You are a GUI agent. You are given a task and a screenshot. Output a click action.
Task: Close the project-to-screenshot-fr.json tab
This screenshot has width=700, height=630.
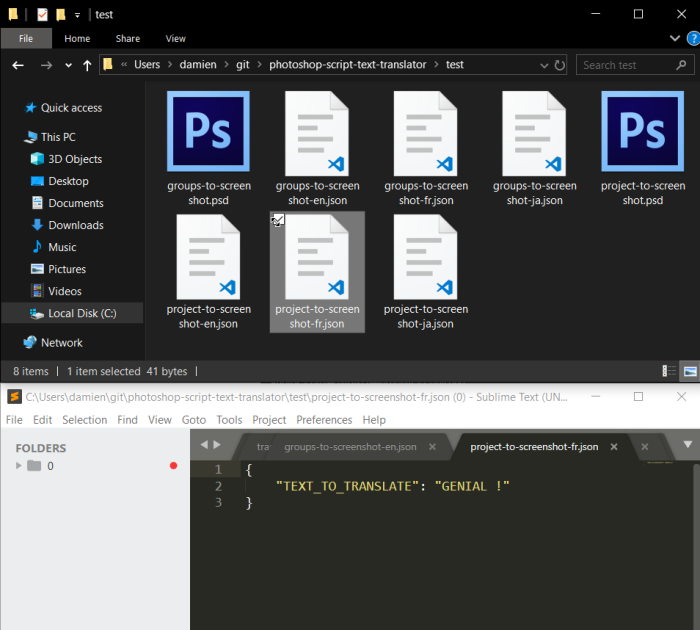[x=614, y=446]
